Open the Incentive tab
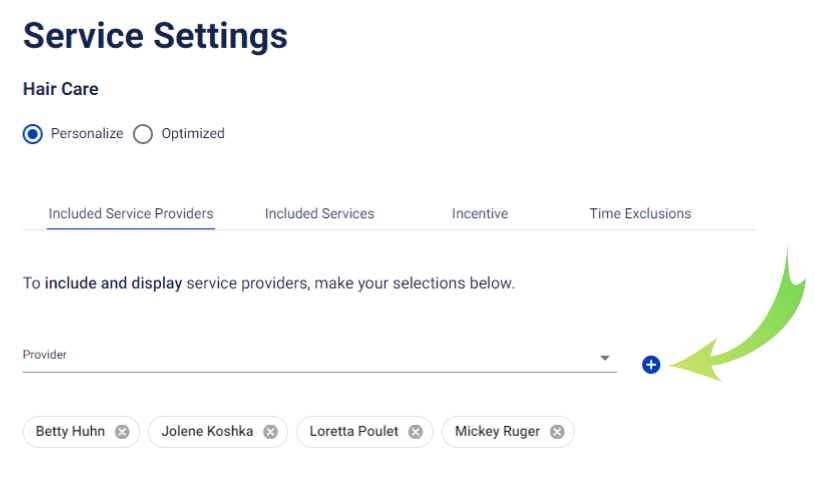 [480, 214]
